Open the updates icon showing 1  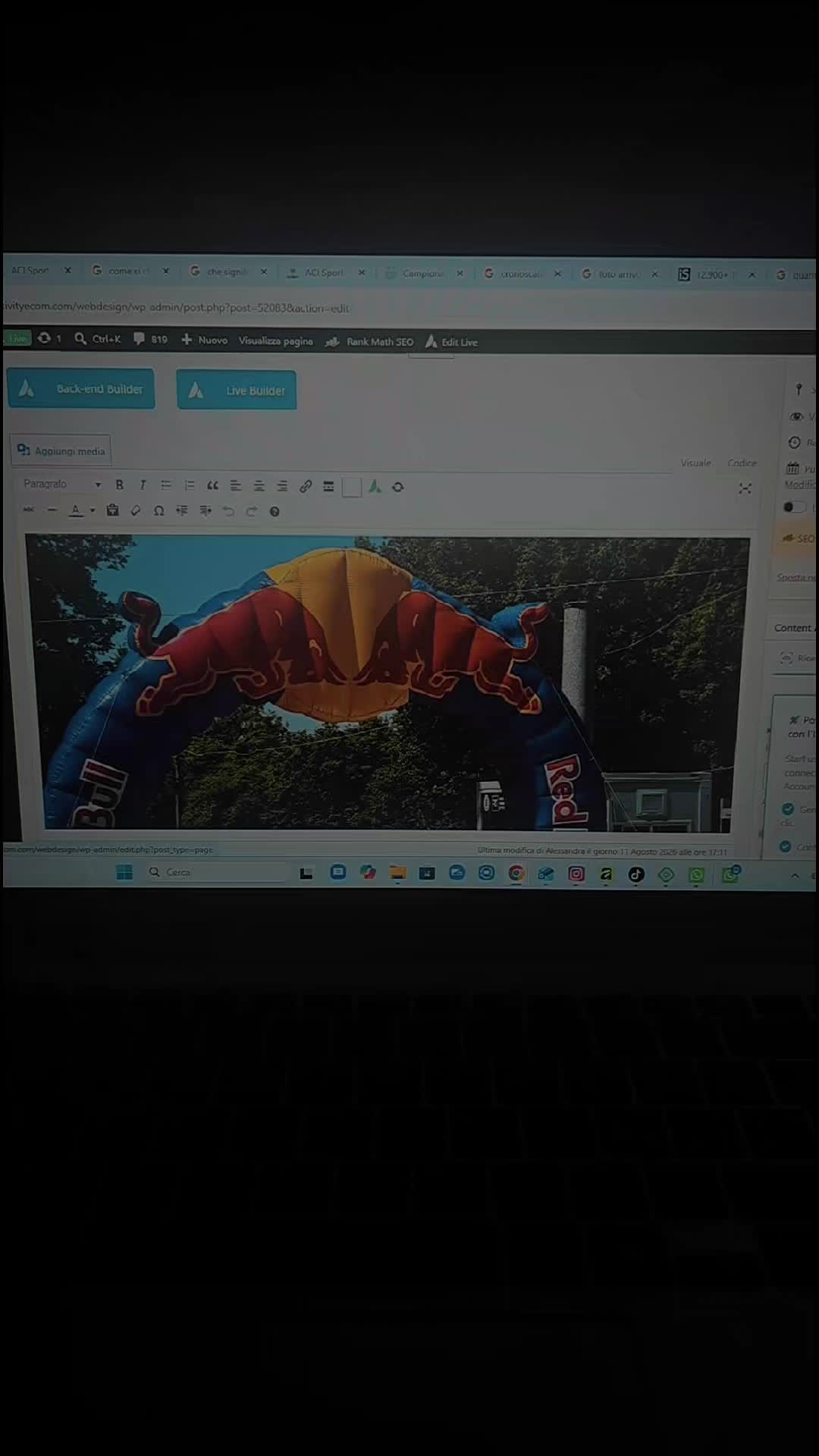tap(49, 338)
